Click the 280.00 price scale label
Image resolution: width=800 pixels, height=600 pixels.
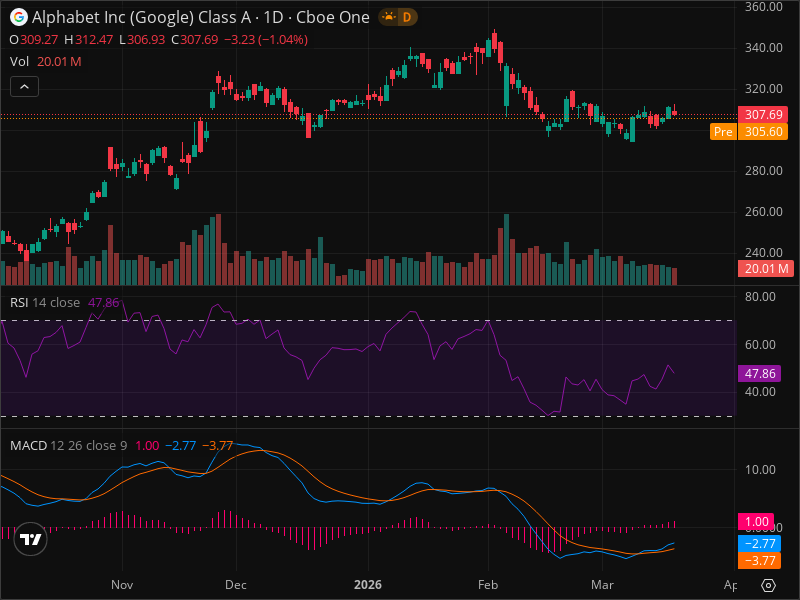point(763,170)
